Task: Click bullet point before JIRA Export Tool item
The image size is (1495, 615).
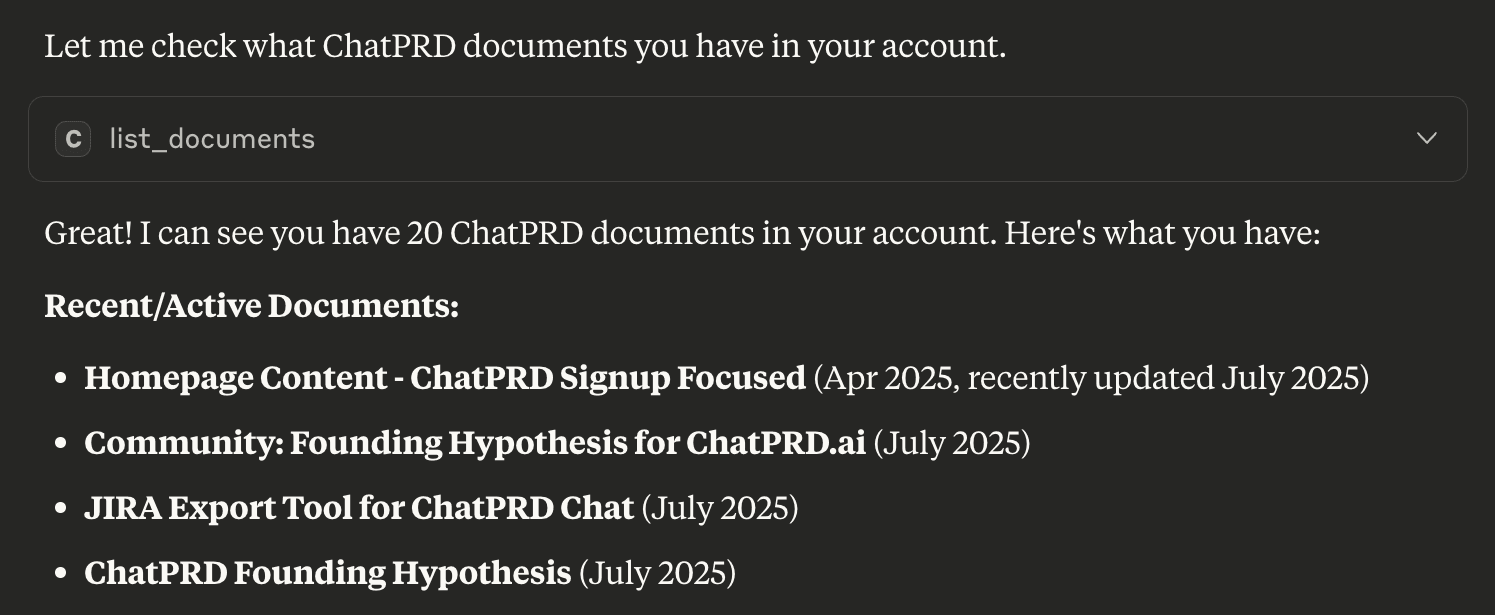Action: pyautogui.click(x=62, y=510)
